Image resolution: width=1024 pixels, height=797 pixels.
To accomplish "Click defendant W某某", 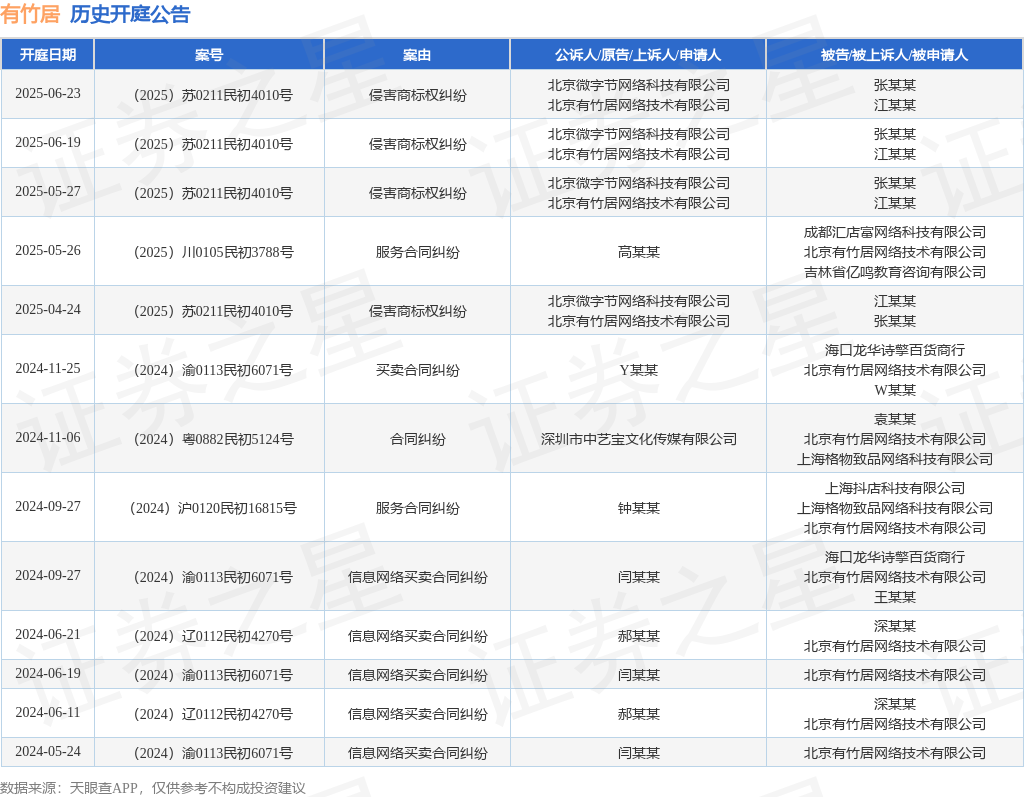I will [895, 390].
